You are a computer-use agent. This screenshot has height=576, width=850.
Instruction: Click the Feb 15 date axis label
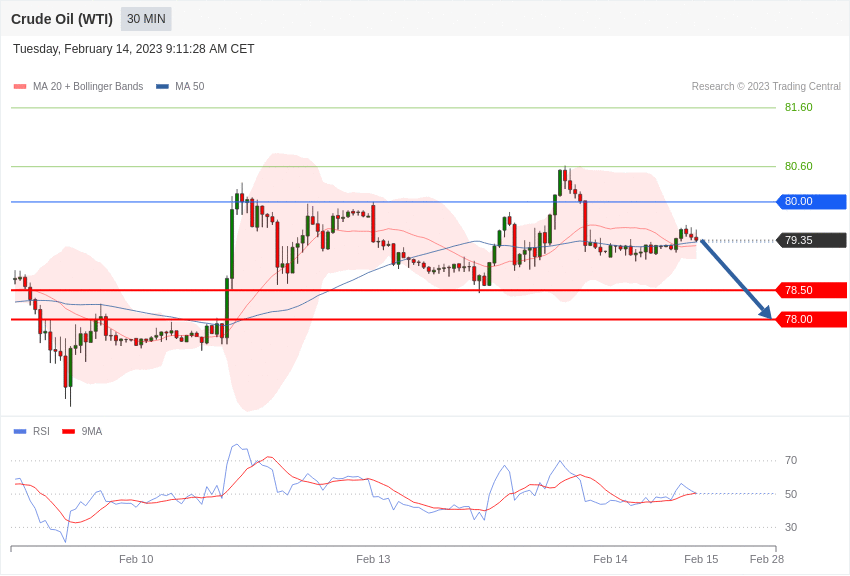[701, 559]
